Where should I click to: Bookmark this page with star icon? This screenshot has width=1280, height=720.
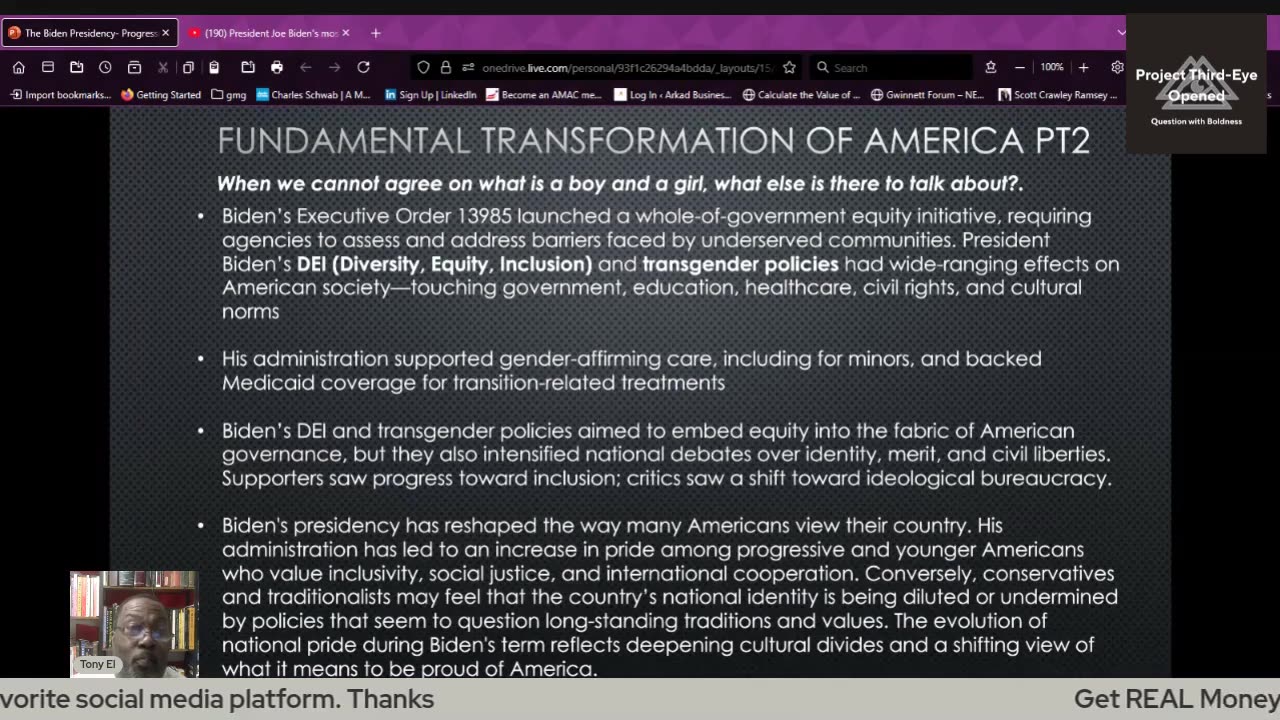[789, 67]
